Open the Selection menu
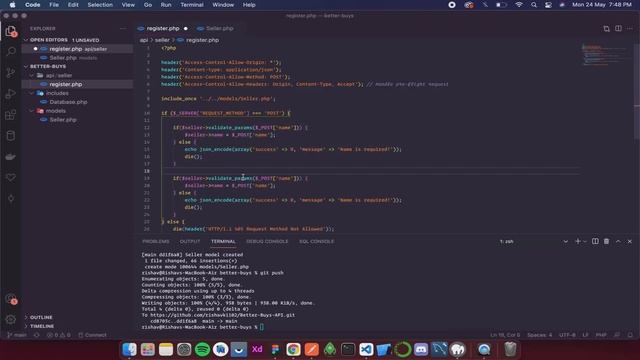 pos(100,5)
